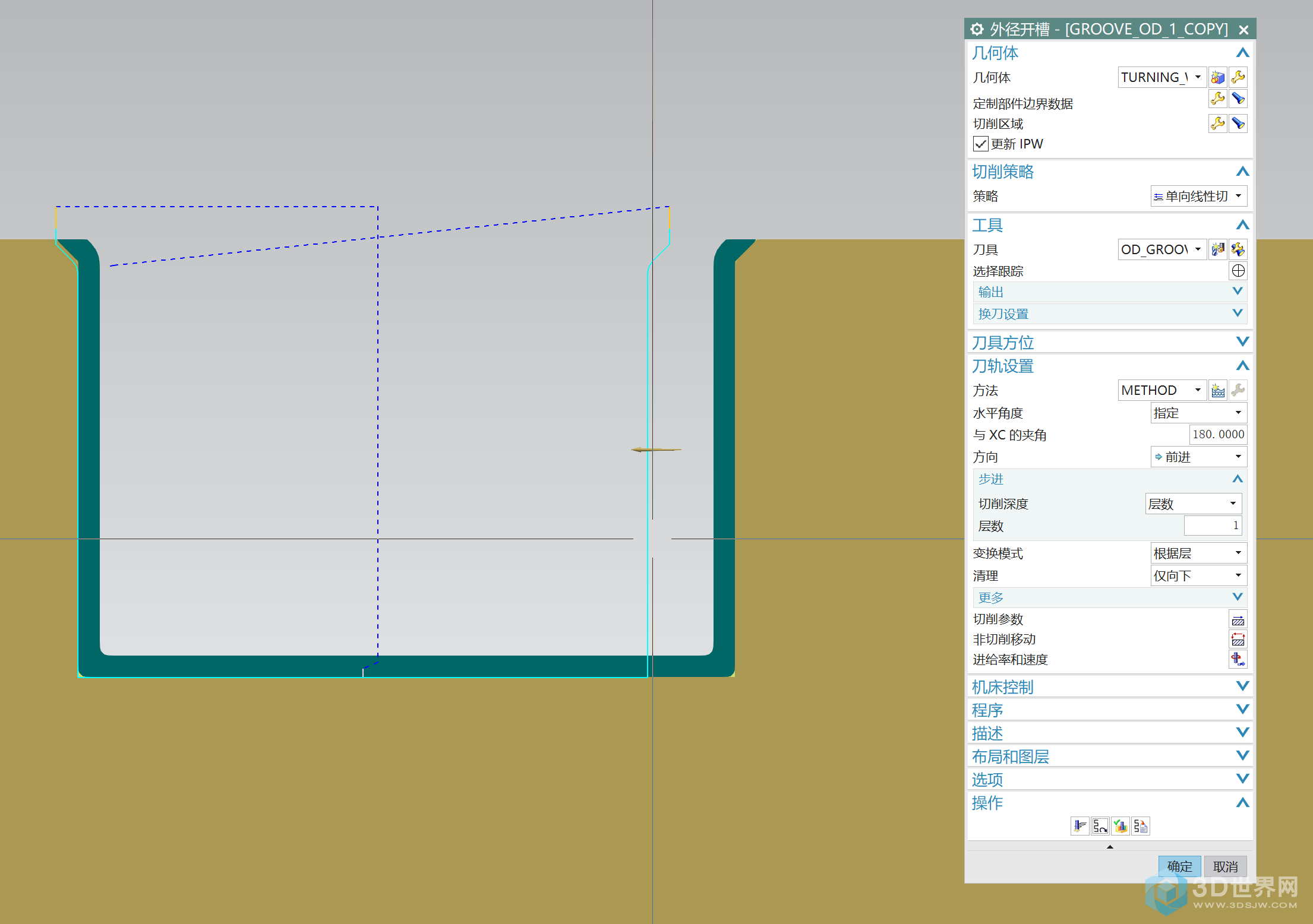Click Replay tool path icon under 操作
Viewport: 1313px width, 924px height.
(1100, 826)
